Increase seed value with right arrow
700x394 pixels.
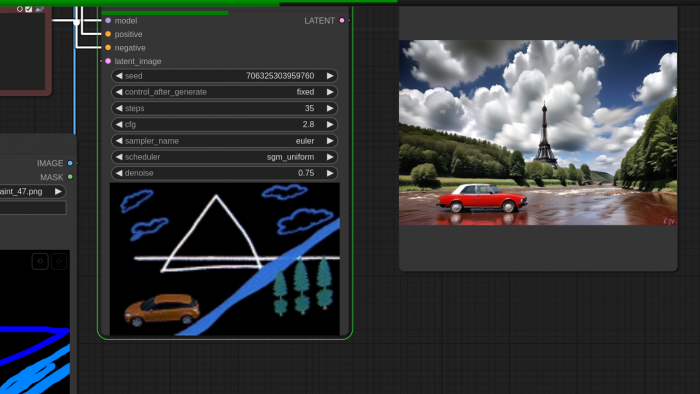tap(330, 76)
